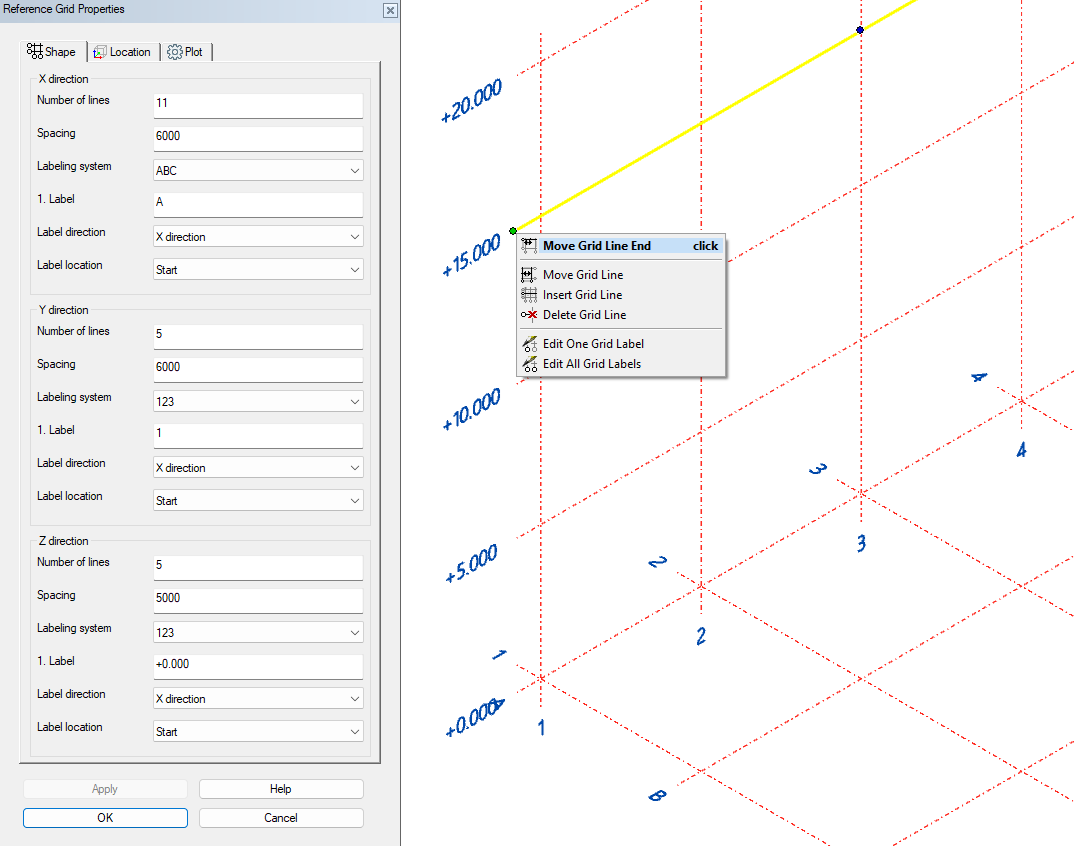The height and width of the screenshot is (846, 1074).
Task: Open X direction Labeling system dropdown
Action: 258,171
